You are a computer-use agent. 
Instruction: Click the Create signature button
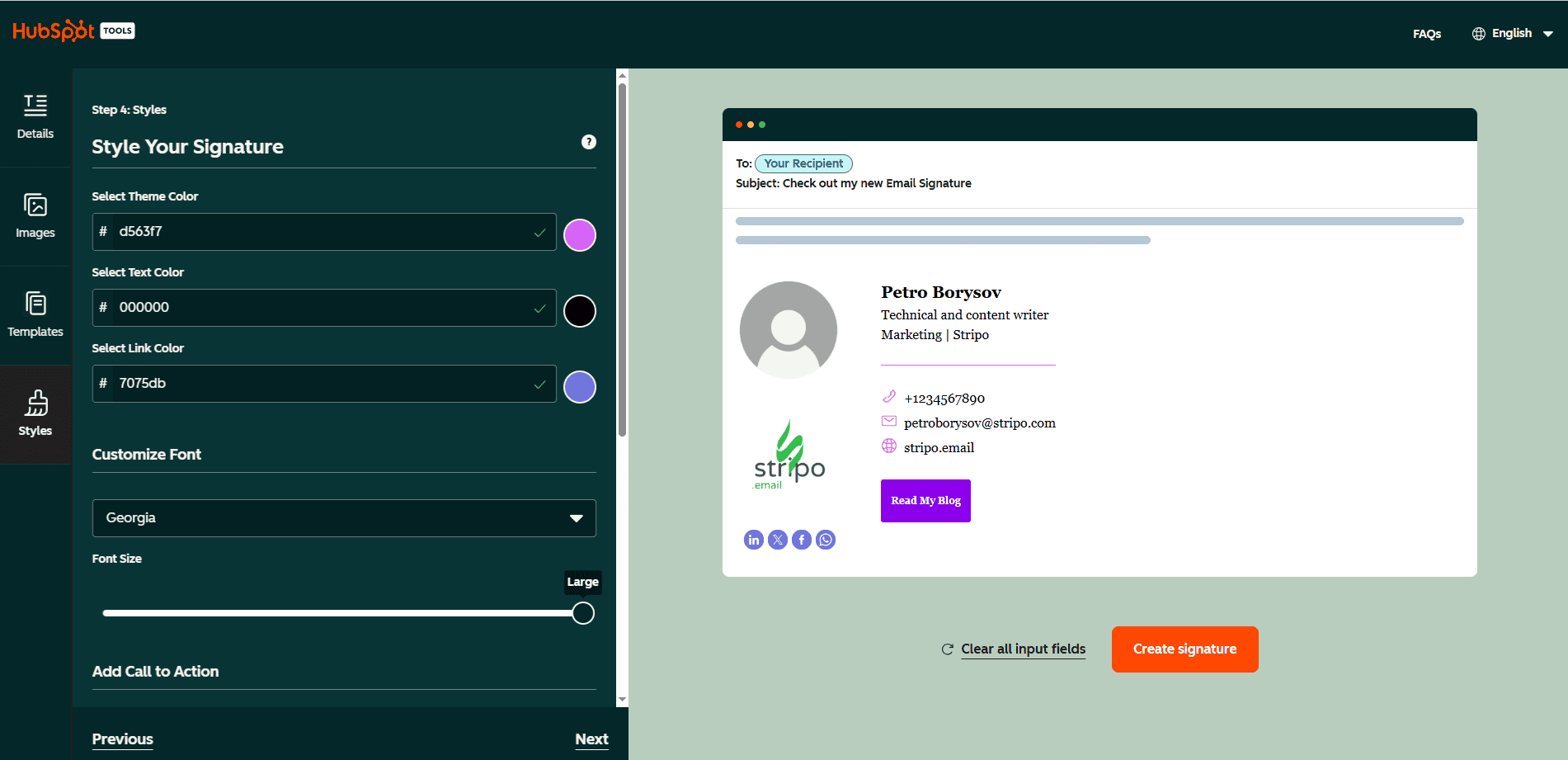[1184, 649]
